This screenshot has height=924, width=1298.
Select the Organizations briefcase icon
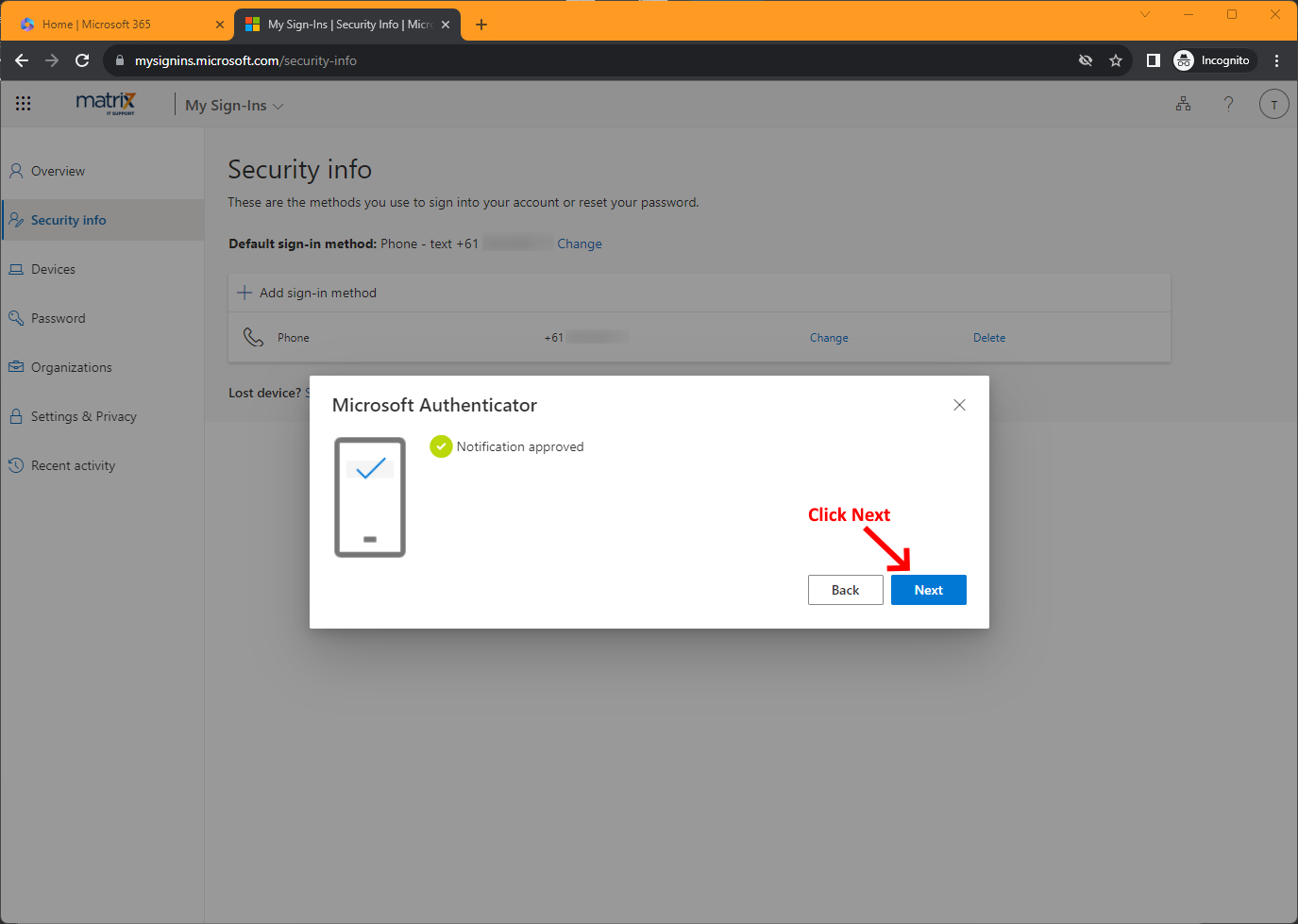point(16,366)
